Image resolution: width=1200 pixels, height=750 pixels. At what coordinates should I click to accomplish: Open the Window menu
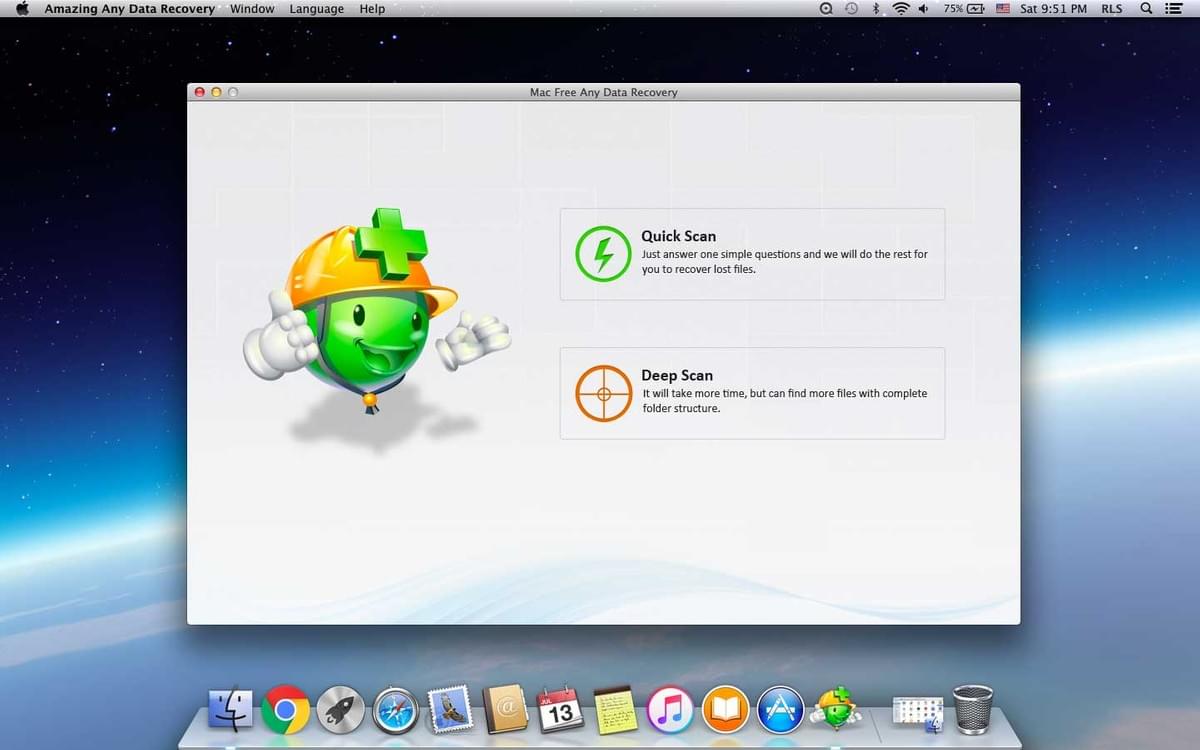pos(251,9)
